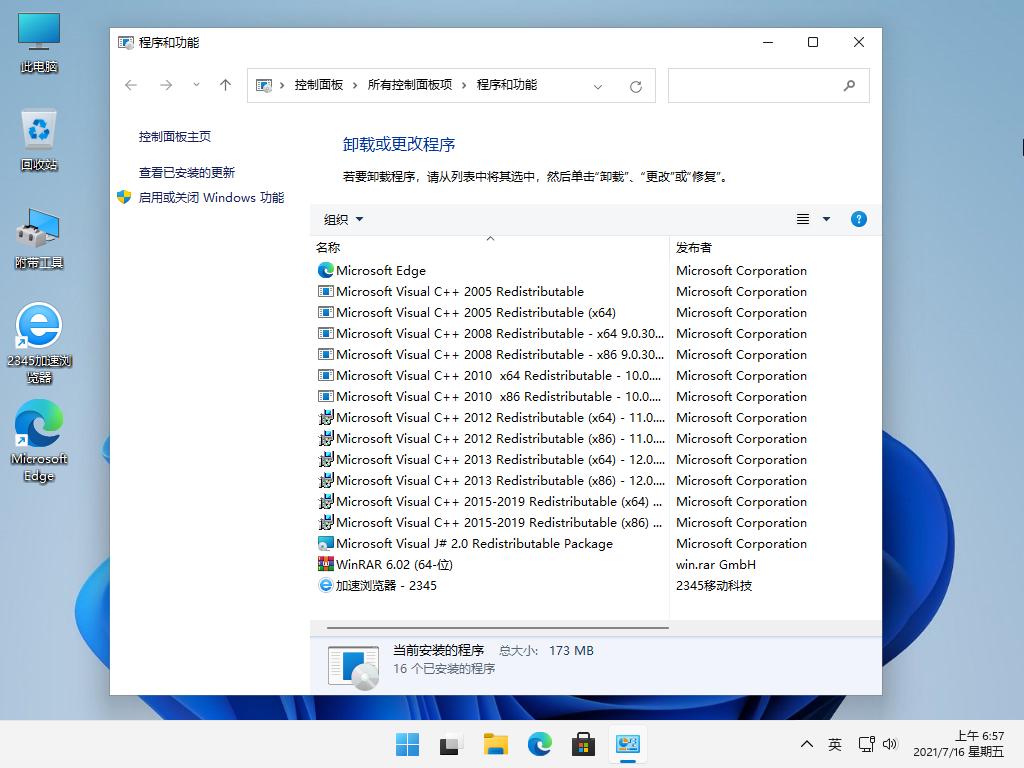This screenshot has width=1024, height=768.
Task: Open network status tray icon
Action: click(867, 744)
